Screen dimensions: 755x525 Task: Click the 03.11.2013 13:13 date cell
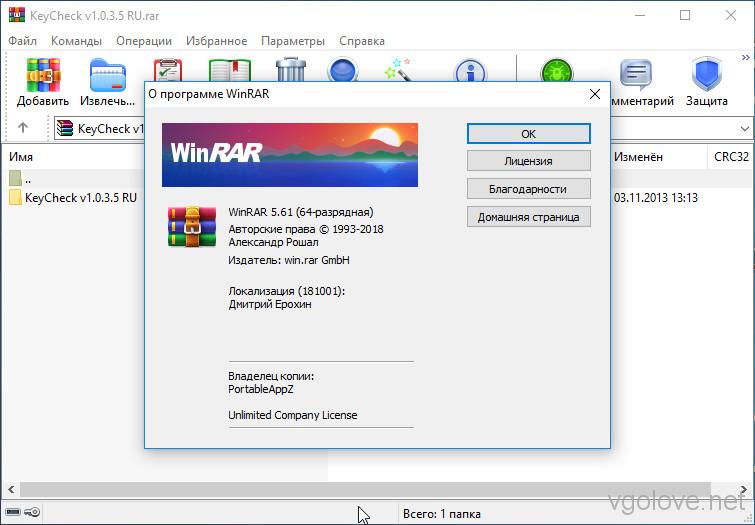(x=656, y=197)
